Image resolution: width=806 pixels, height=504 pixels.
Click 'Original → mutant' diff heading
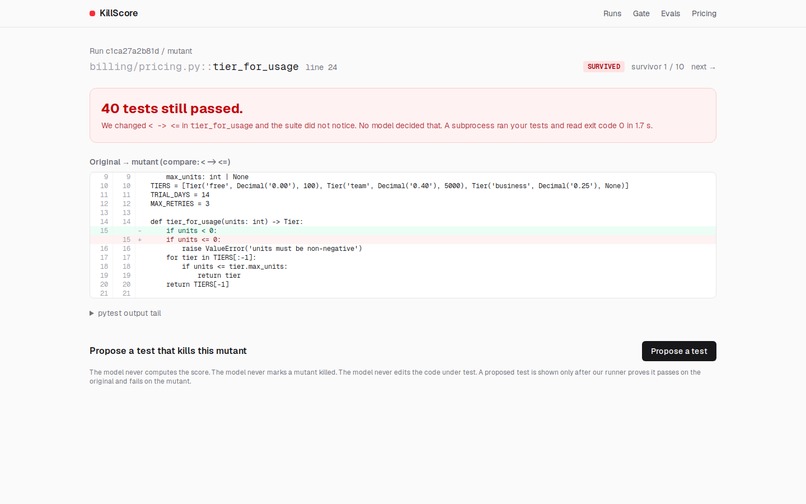point(160,162)
